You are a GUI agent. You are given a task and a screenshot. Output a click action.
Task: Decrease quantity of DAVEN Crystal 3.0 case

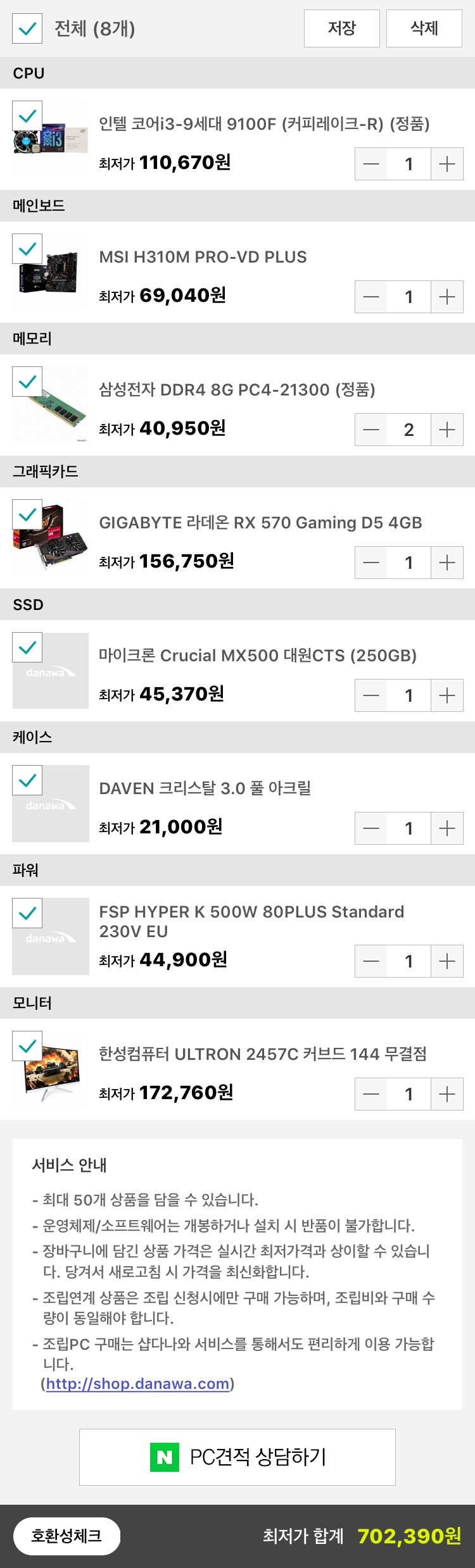point(371,828)
